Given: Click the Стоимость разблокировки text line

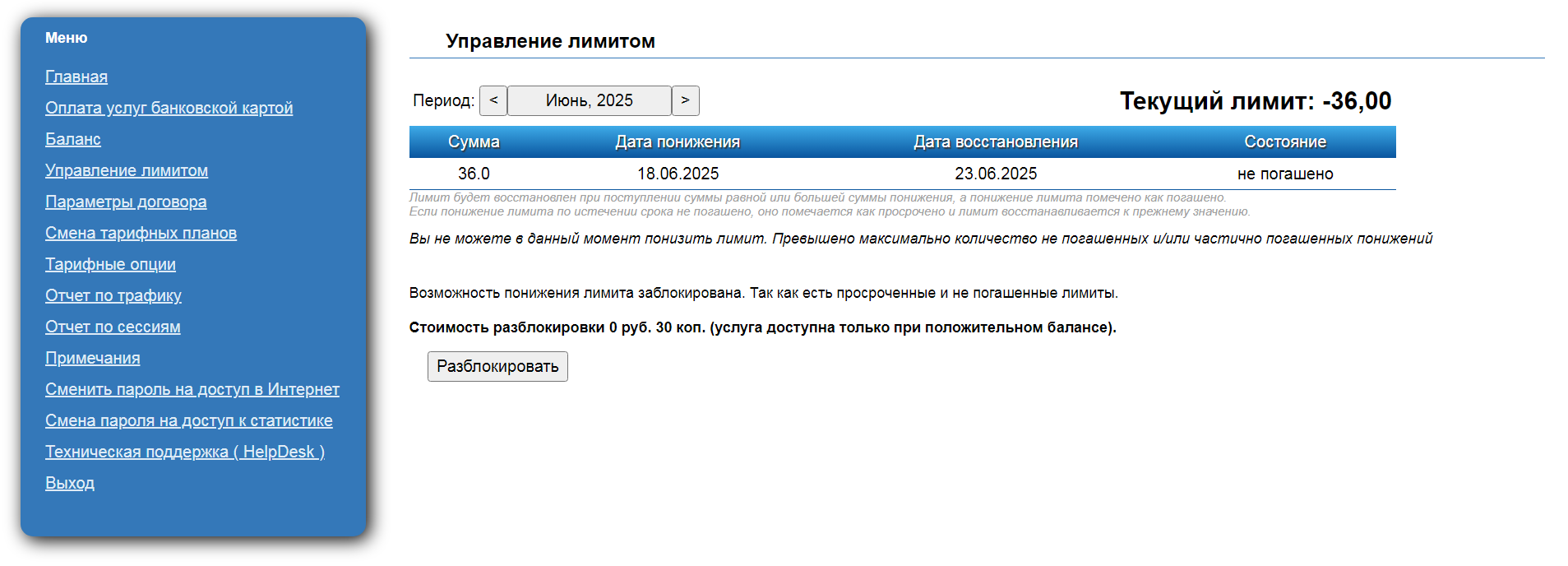Looking at the screenshot, I should [x=762, y=327].
